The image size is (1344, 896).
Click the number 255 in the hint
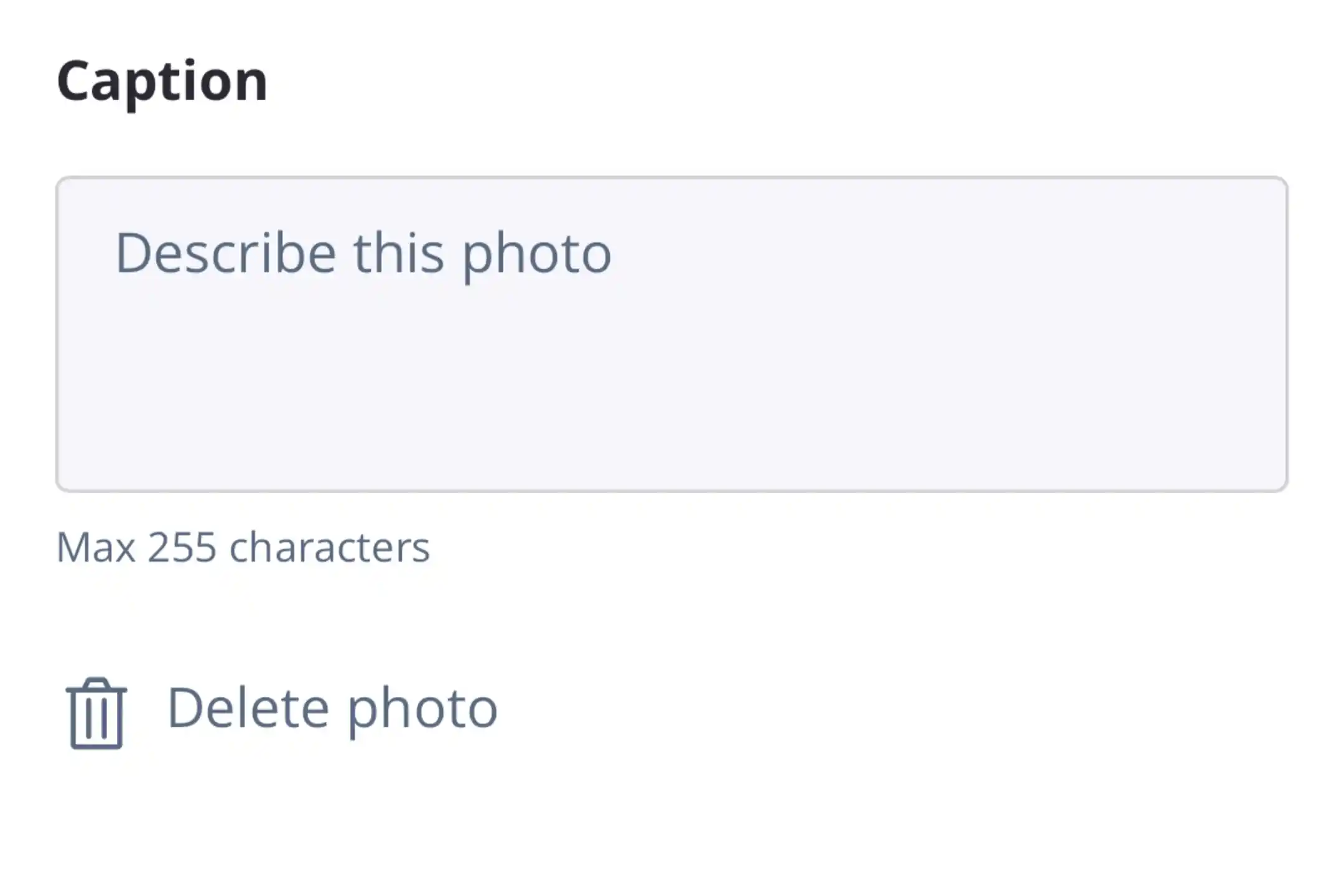coord(182,548)
